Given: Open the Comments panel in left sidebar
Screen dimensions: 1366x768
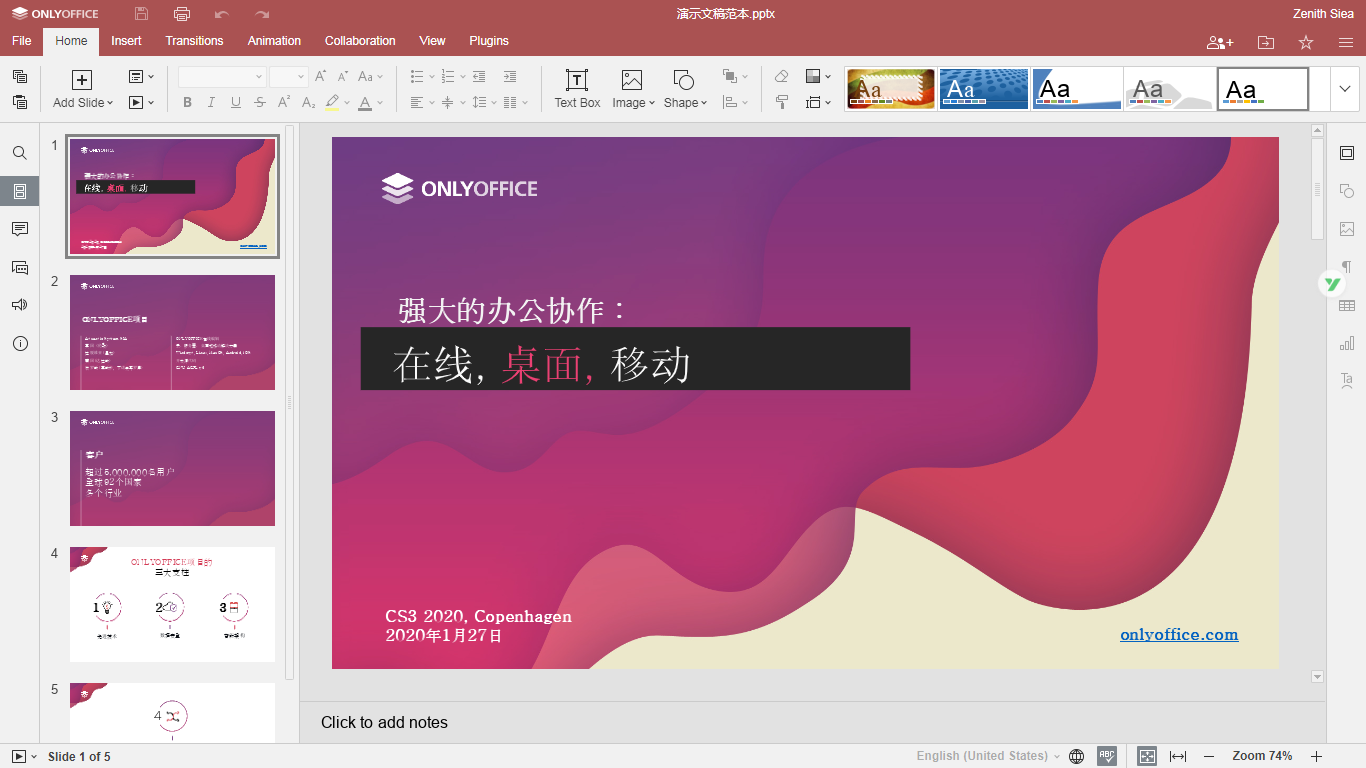Looking at the screenshot, I should [20, 229].
